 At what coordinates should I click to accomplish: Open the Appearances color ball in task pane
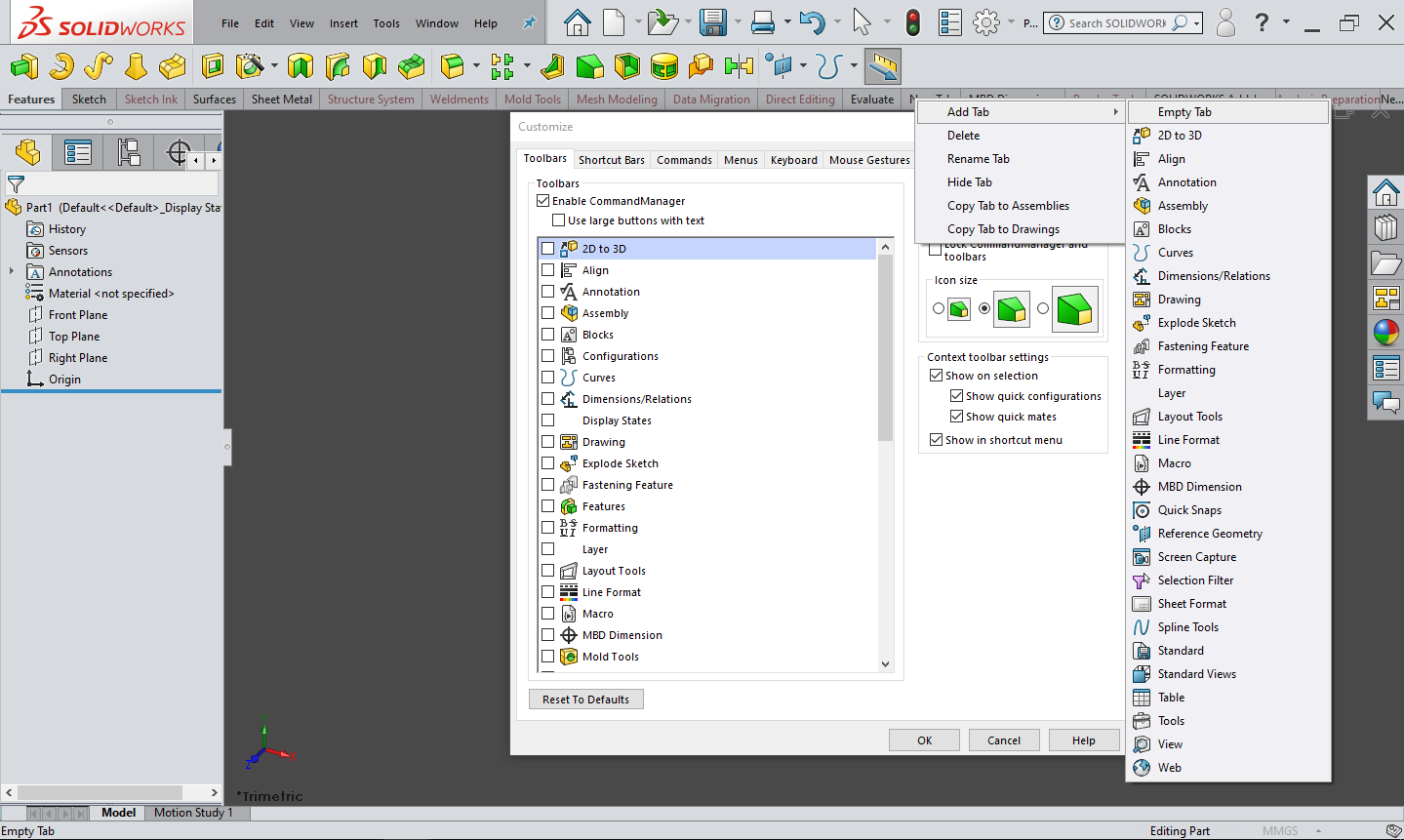[1385, 333]
